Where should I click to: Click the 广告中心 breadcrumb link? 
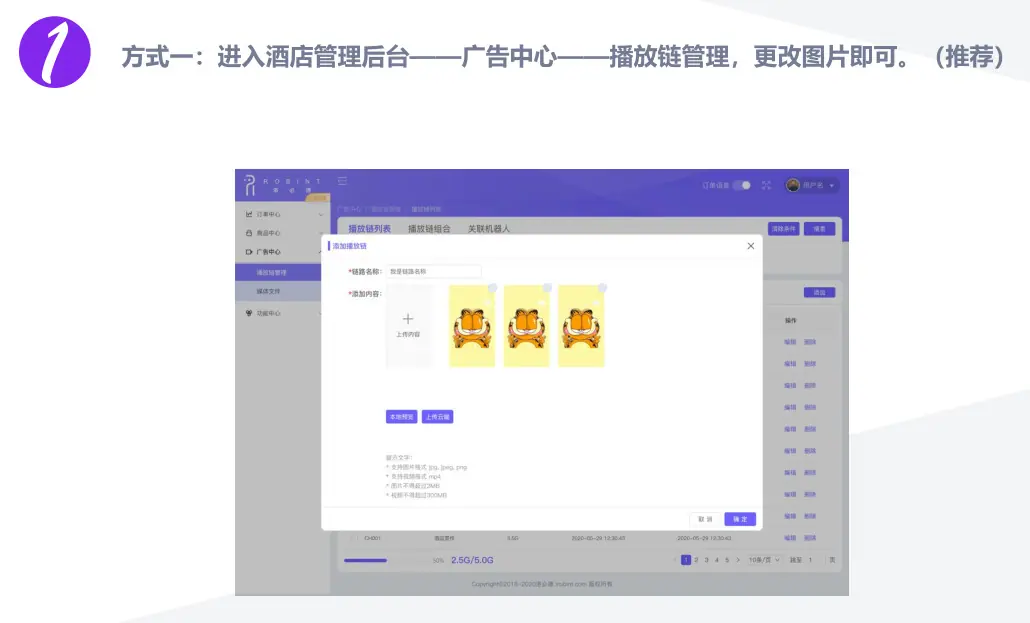[350, 209]
